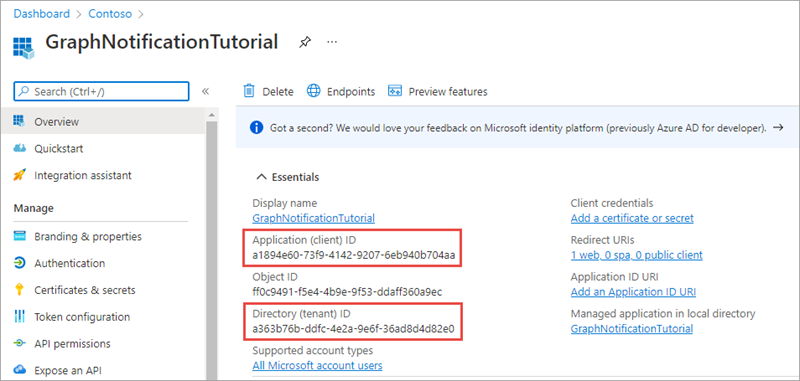Click the search magnifier icon
Viewport: 800px width, 381px height.
[x=23, y=92]
